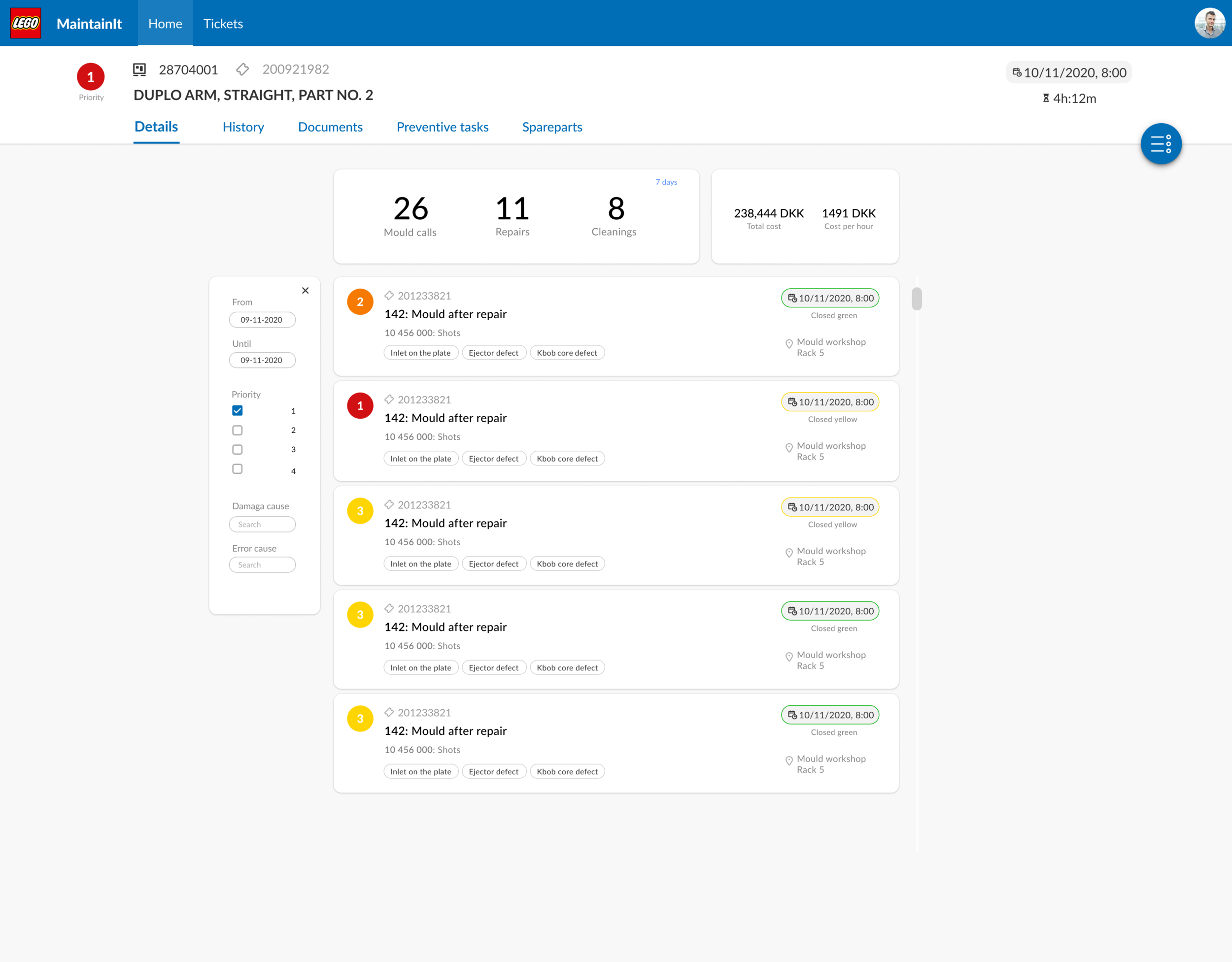Close the filter panel with the X

pyautogui.click(x=305, y=291)
